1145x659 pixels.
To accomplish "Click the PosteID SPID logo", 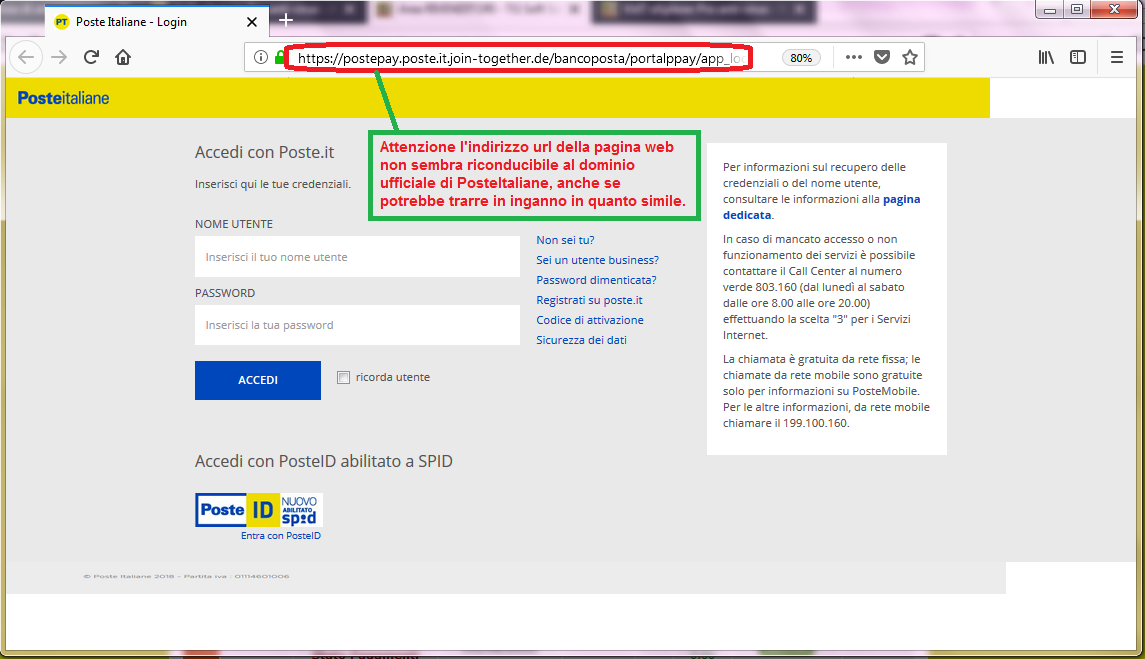I will pyautogui.click(x=259, y=510).
